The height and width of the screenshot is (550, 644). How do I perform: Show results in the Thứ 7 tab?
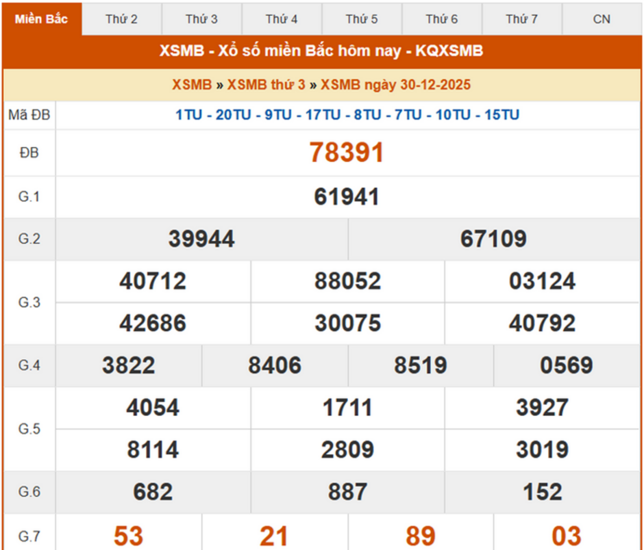pos(521,19)
